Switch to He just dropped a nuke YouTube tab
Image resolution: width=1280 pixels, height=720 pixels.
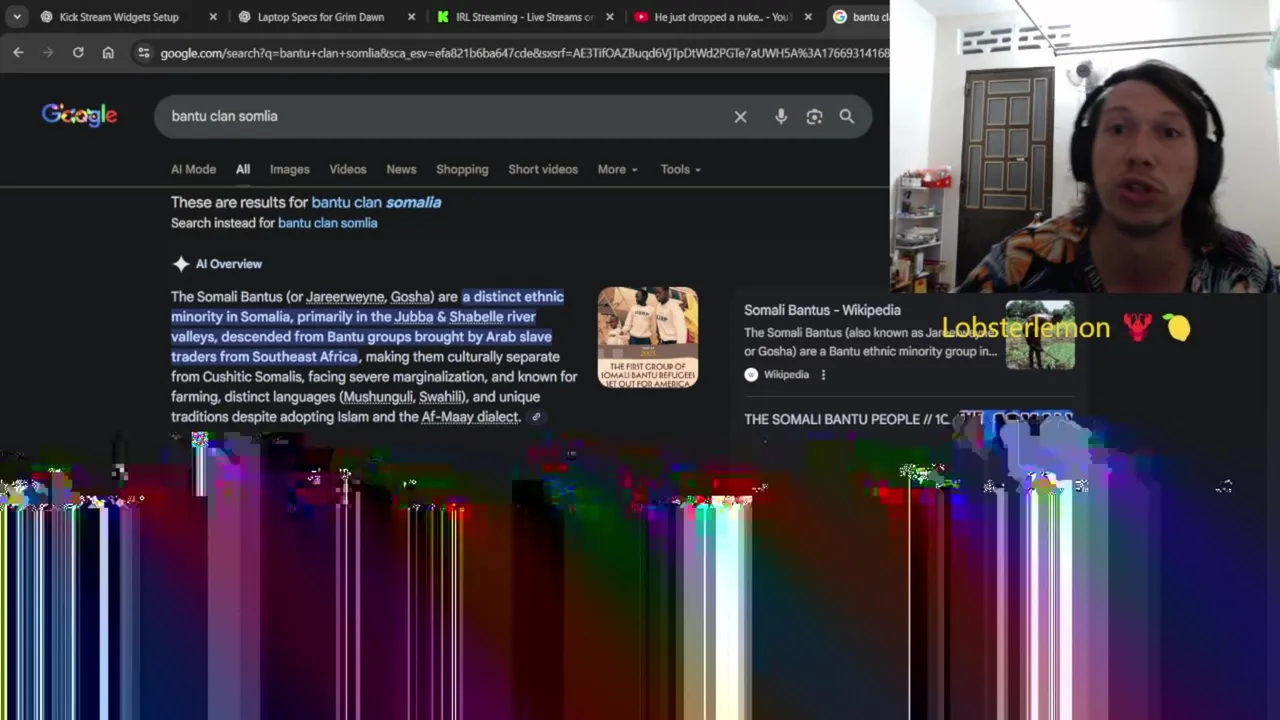point(721,17)
